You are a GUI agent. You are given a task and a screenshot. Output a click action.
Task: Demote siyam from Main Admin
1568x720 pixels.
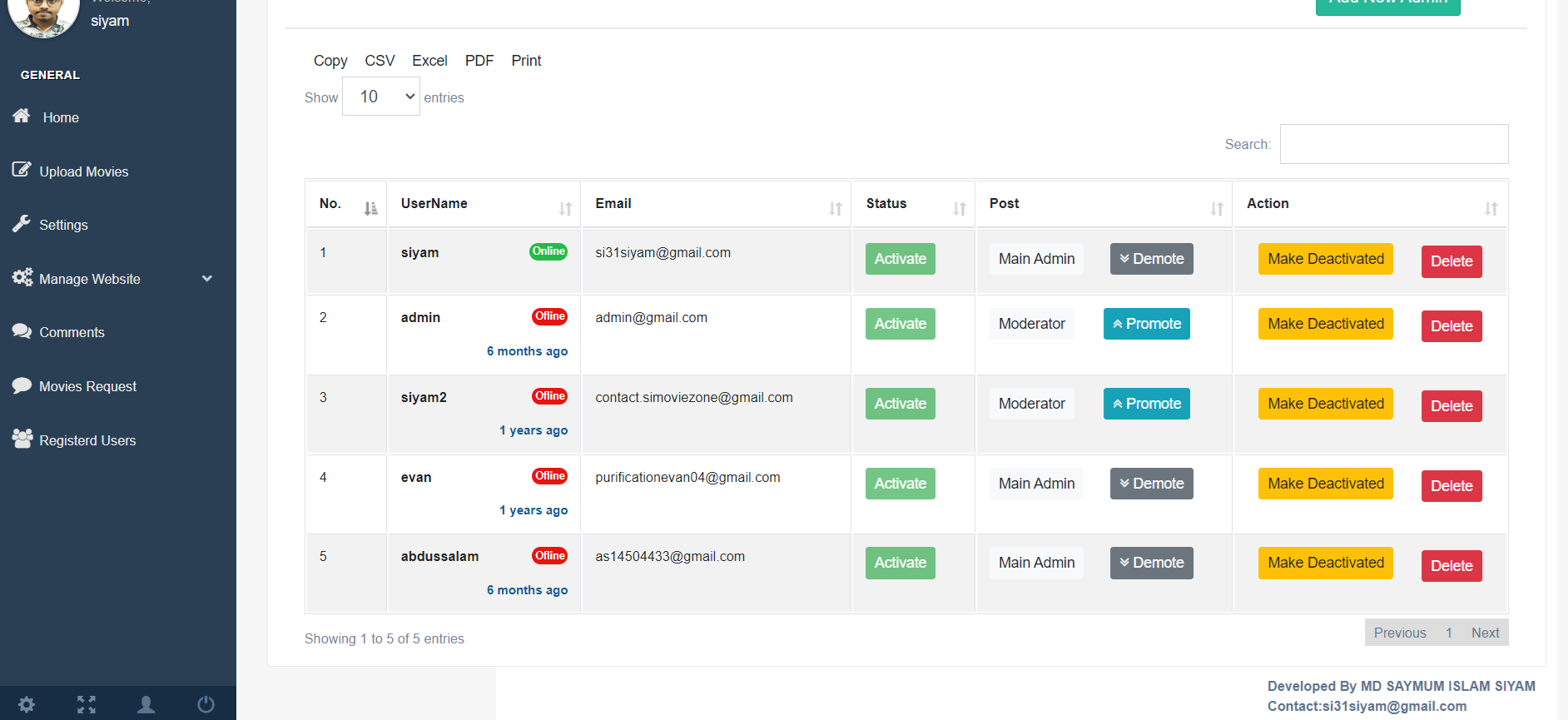click(x=1152, y=259)
